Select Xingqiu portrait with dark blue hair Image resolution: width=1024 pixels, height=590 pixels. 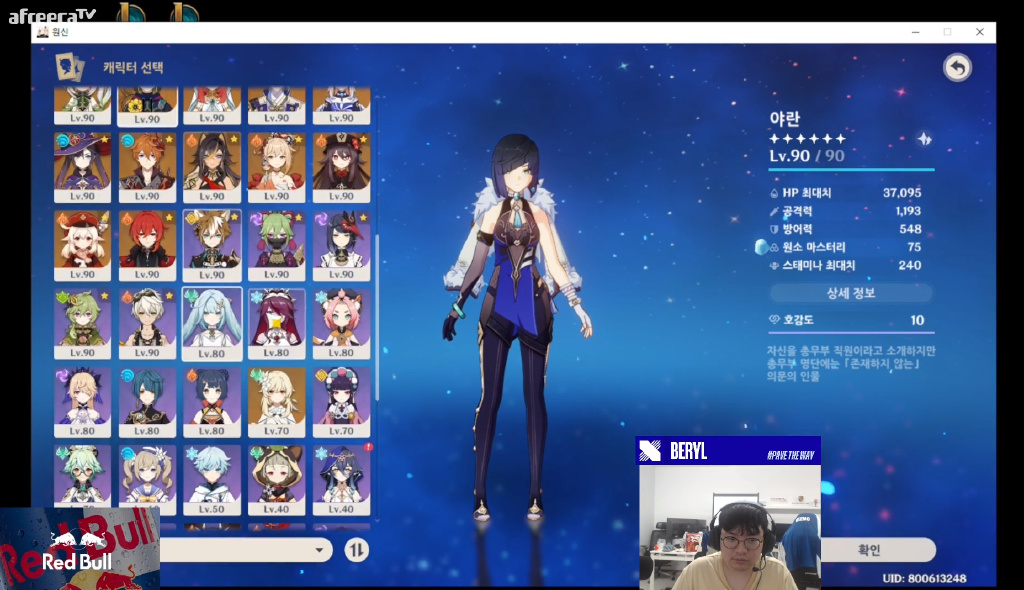pos(147,402)
